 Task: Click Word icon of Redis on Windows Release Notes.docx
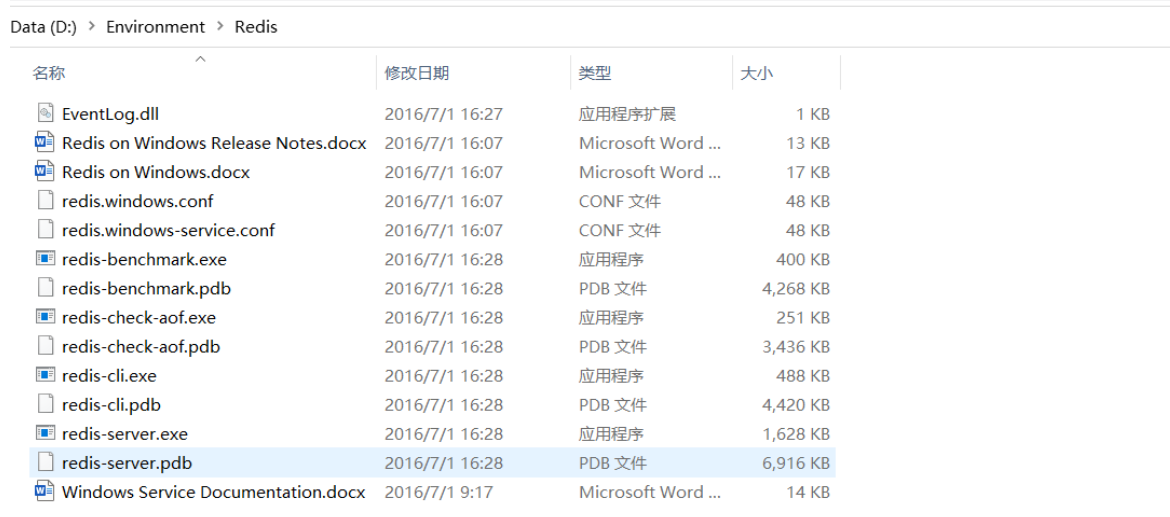(46, 142)
